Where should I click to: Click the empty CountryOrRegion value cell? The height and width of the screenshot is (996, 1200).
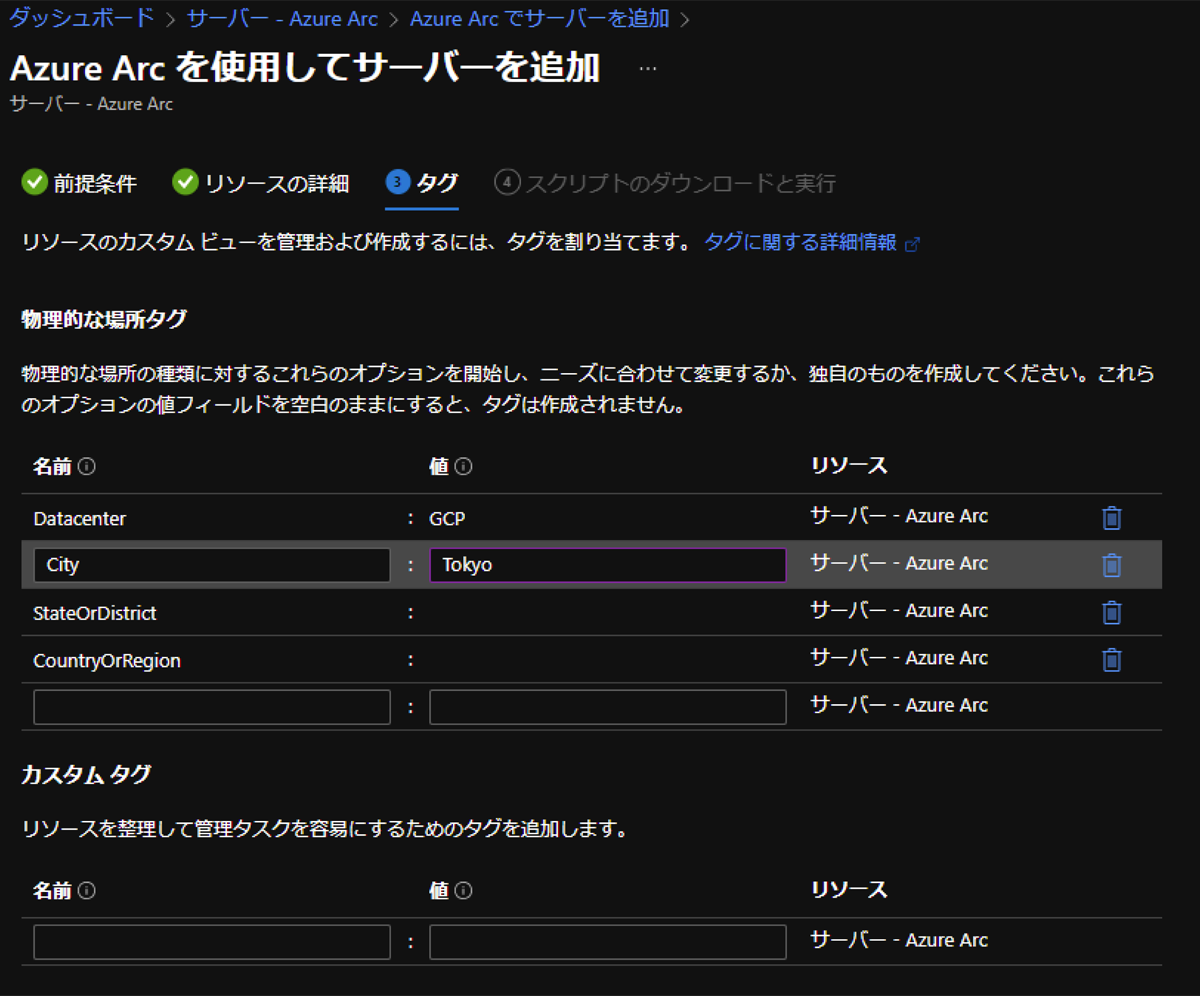(608, 660)
